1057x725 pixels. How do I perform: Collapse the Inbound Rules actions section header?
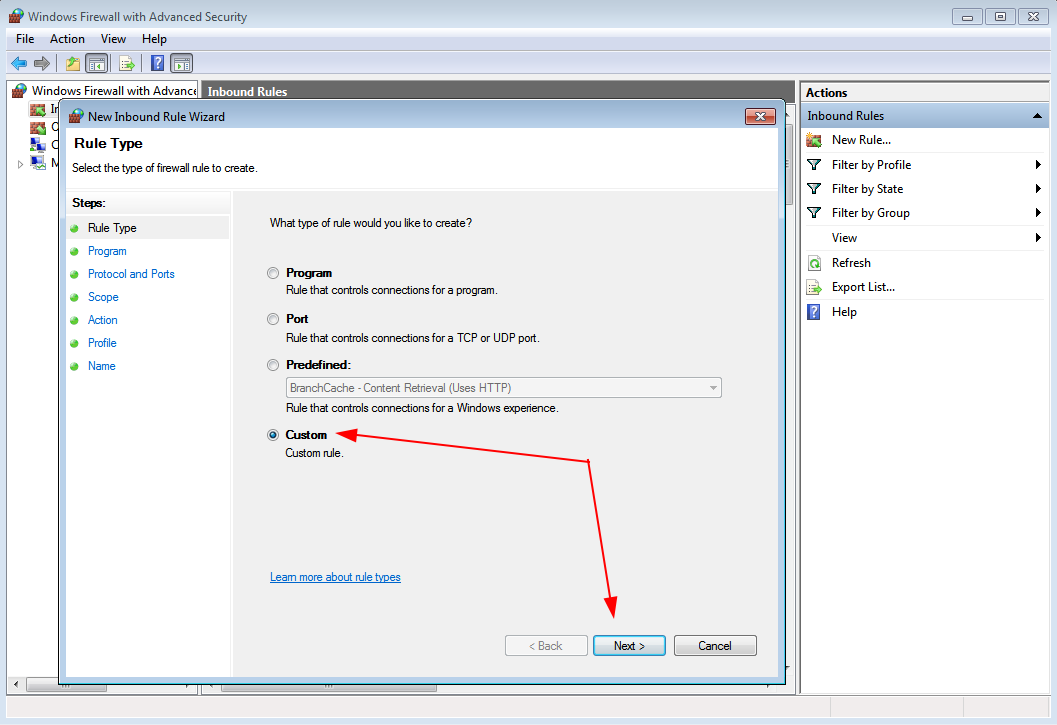click(x=1037, y=116)
